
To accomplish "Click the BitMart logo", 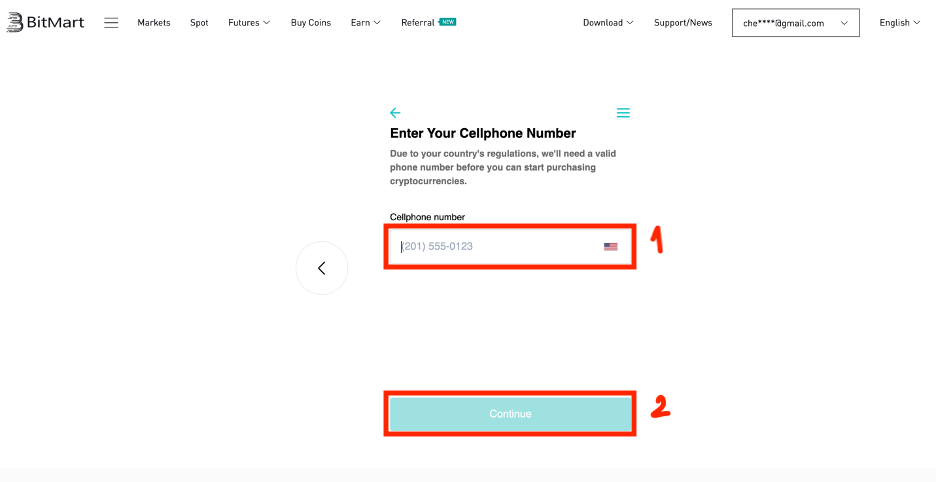I will 46,22.
